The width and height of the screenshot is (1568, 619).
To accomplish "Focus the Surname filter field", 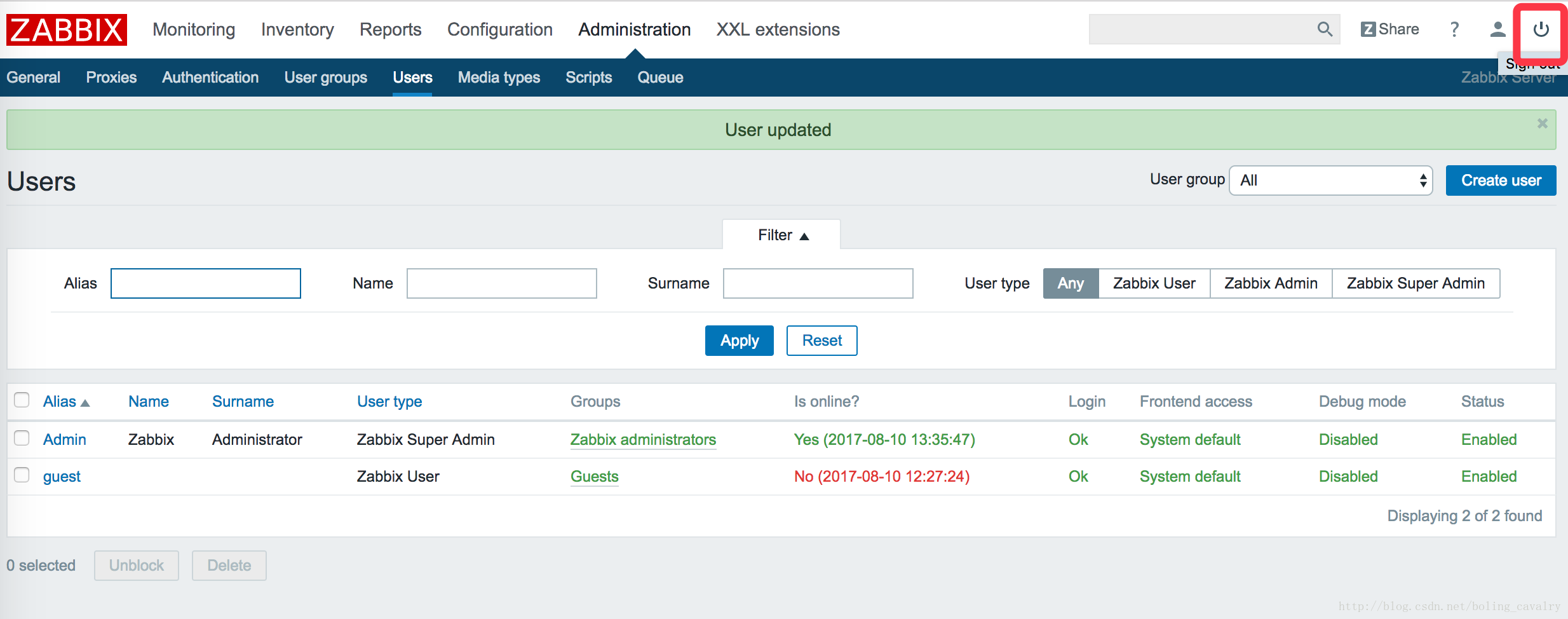I will click(x=818, y=283).
